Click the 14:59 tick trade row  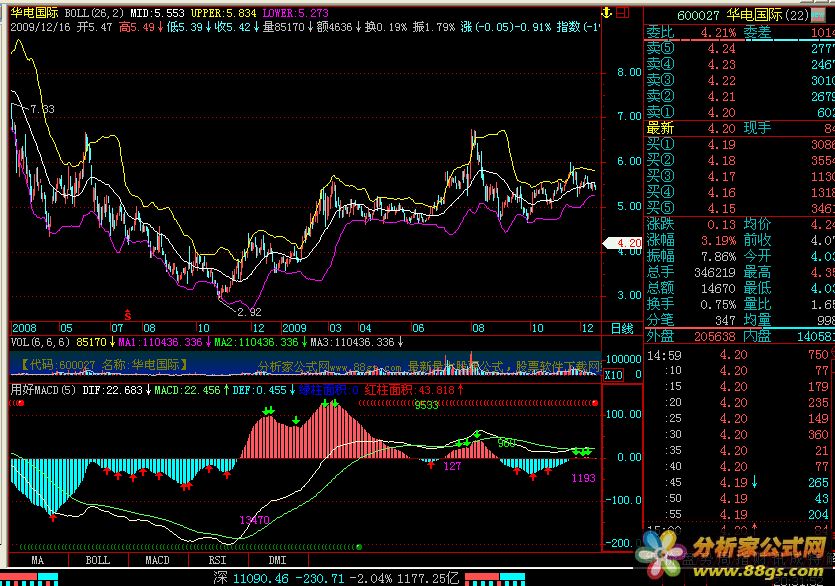740,355
